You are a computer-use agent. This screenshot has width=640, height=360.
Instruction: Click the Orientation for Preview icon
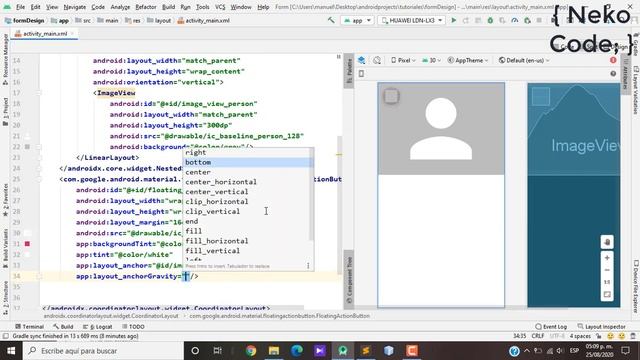click(x=377, y=60)
